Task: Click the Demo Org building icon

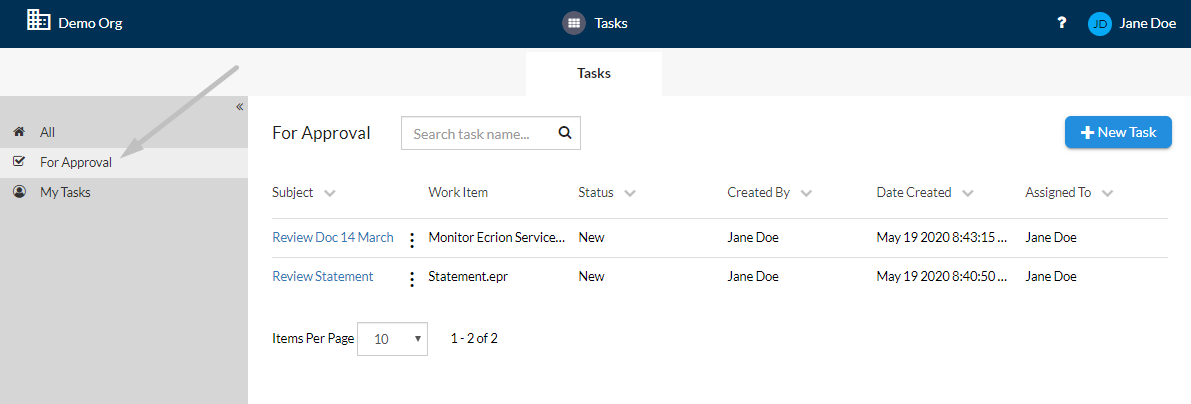Action: (38, 21)
